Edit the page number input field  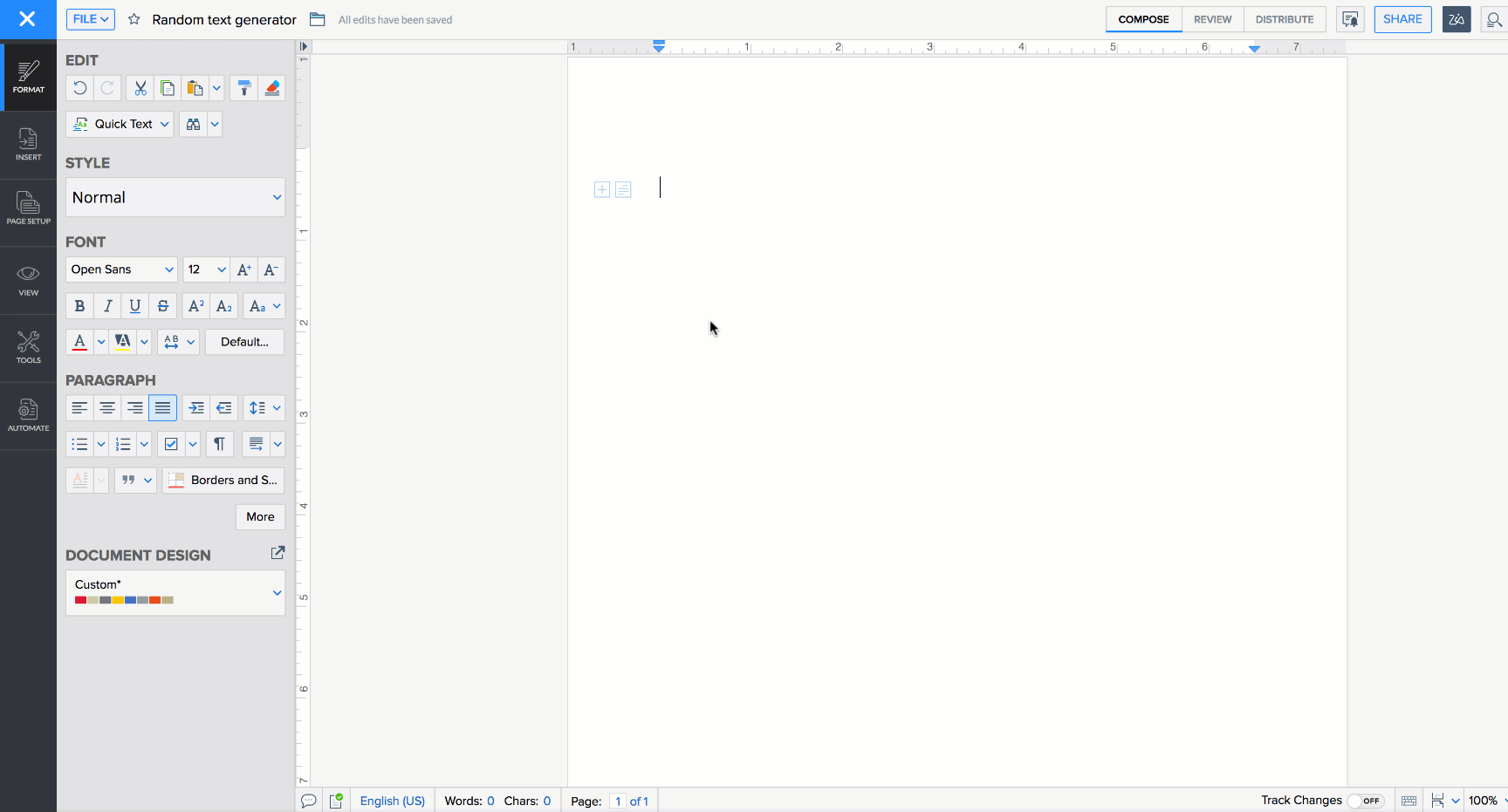click(x=618, y=801)
